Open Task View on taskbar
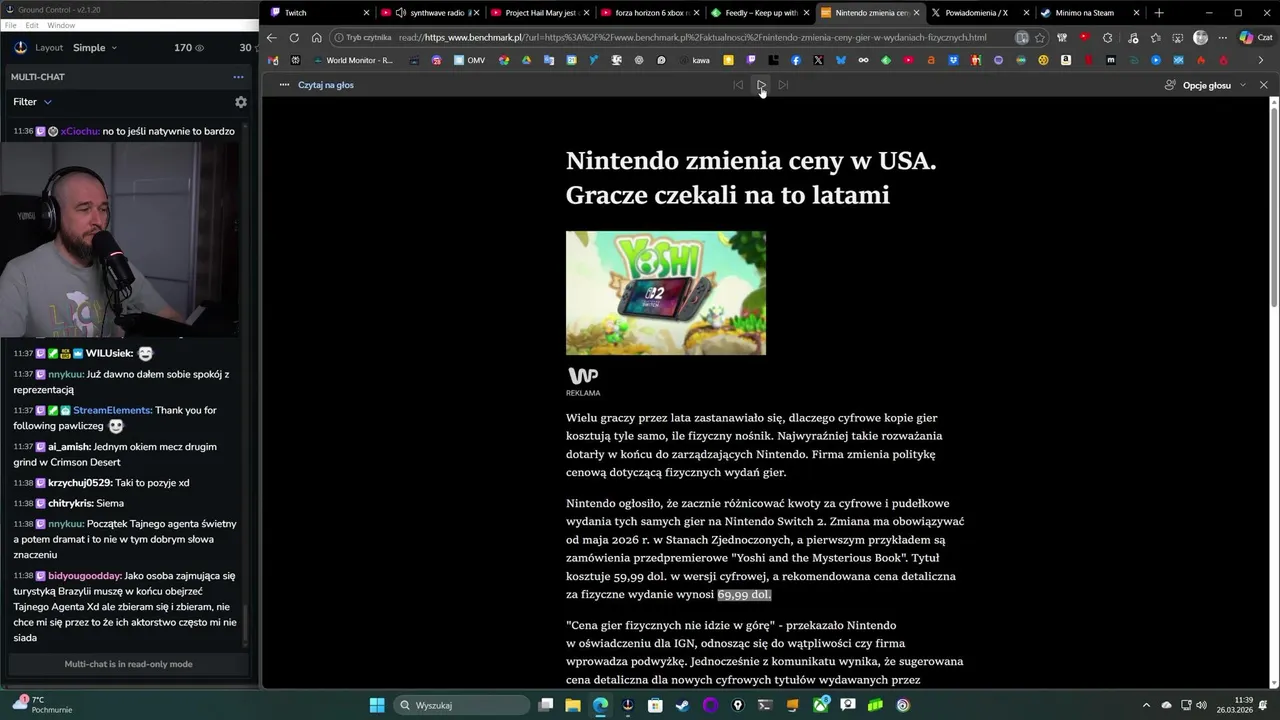The image size is (1280, 720). click(546, 705)
